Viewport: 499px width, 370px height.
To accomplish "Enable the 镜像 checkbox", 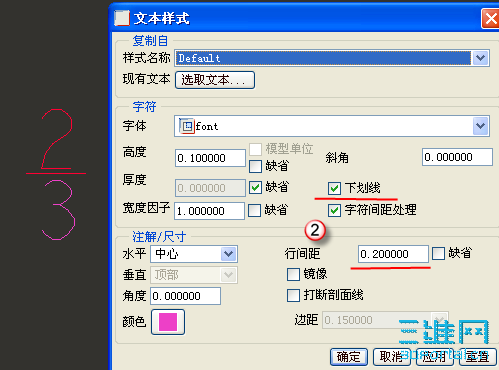I will (x=293, y=275).
